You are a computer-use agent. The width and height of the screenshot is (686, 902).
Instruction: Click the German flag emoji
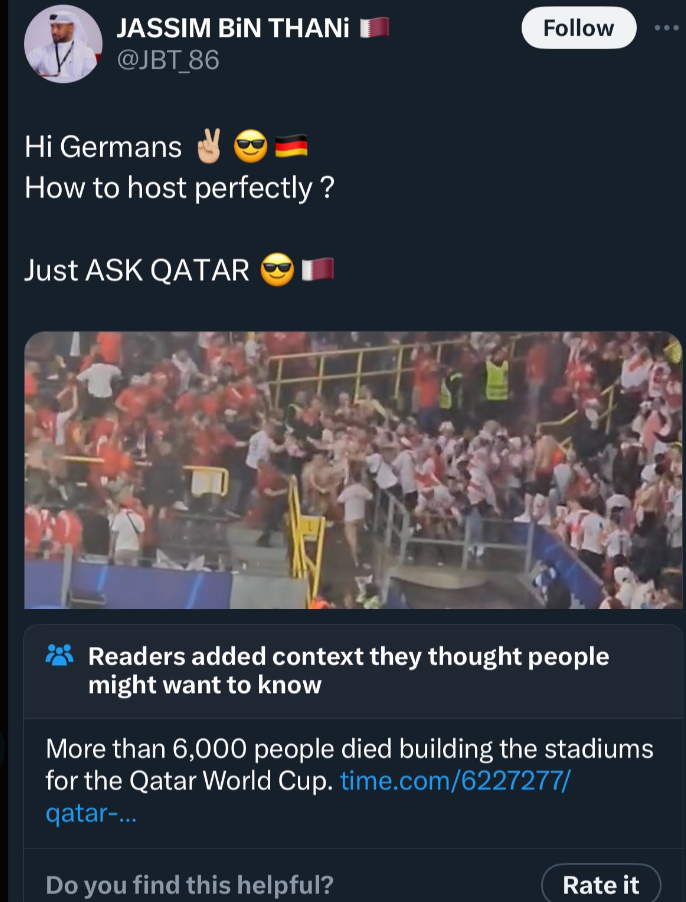click(290, 148)
